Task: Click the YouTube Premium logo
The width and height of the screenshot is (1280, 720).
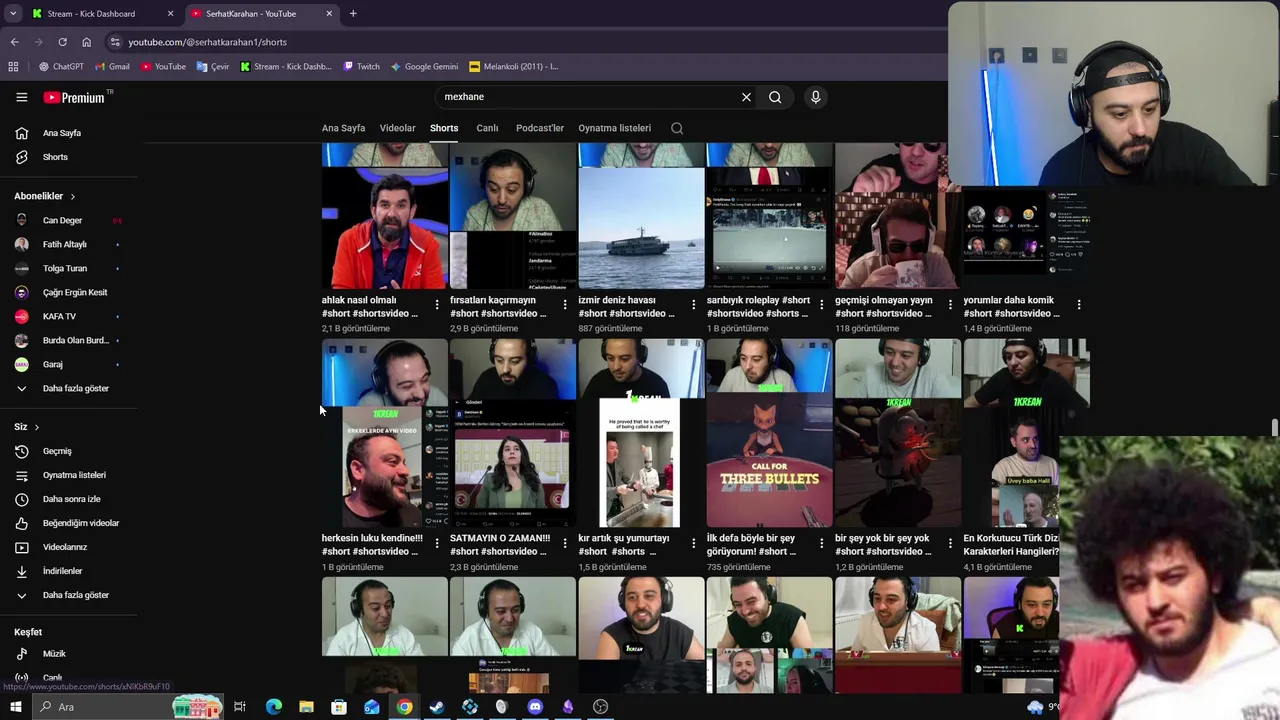Action: 75,97
